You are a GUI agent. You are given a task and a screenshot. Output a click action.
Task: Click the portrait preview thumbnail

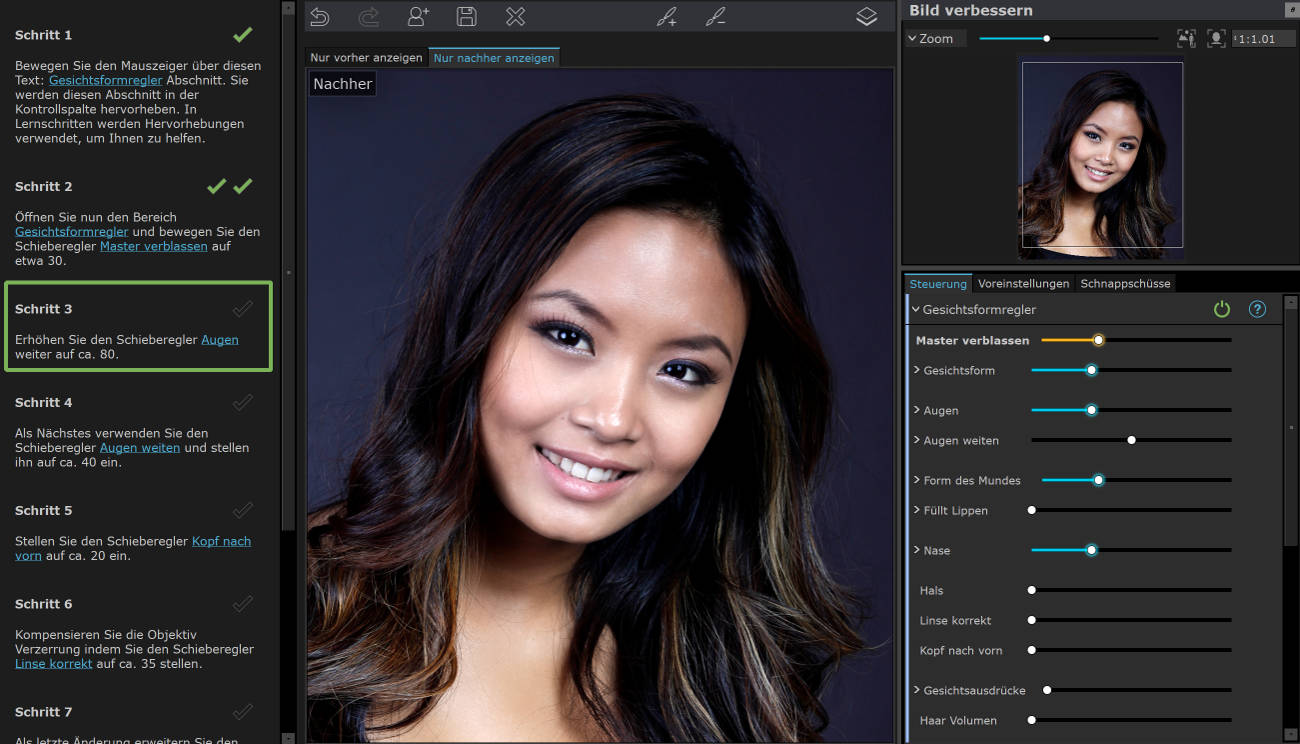point(1102,155)
